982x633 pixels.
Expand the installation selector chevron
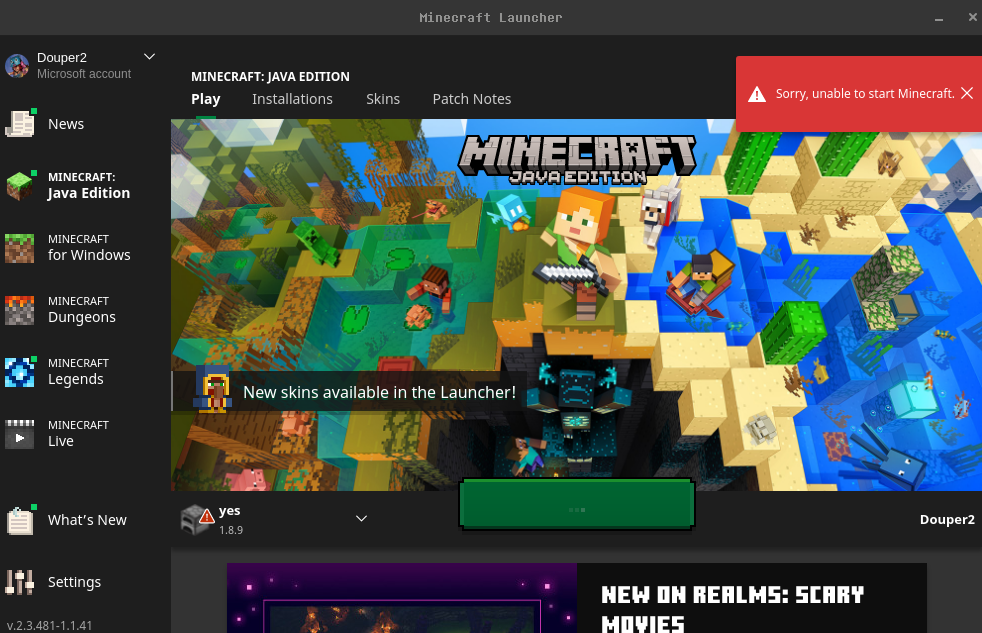click(361, 518)
